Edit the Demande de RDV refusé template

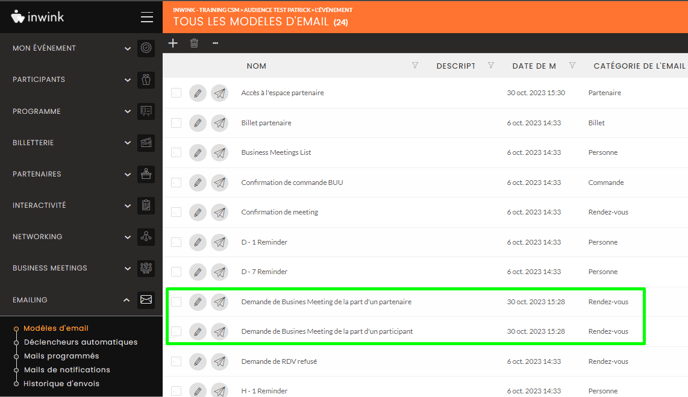(198, 361)
